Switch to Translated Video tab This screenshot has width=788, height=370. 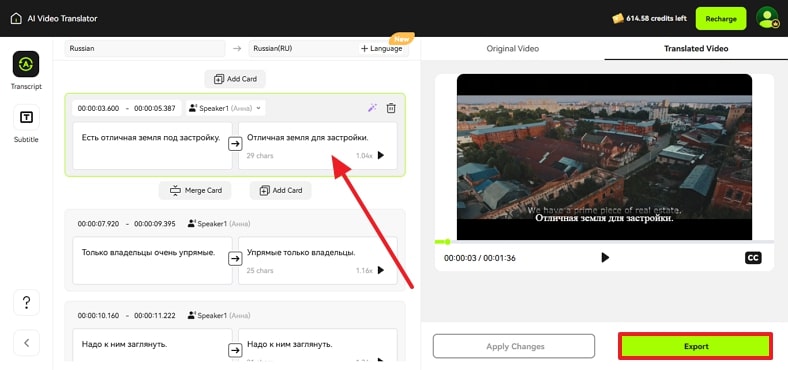click(x=696, y=49)
